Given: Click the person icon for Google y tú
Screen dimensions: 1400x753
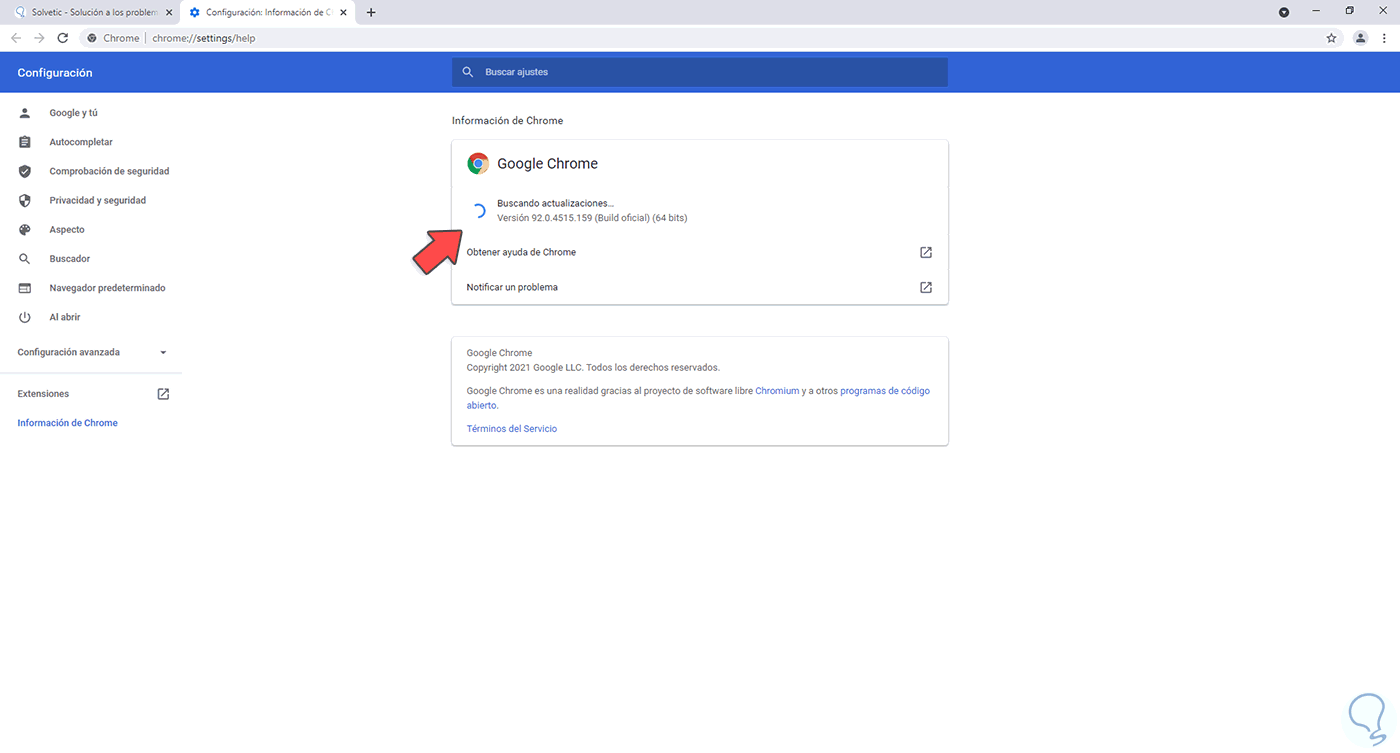Looking at the screenshot, I should [25, 113].
